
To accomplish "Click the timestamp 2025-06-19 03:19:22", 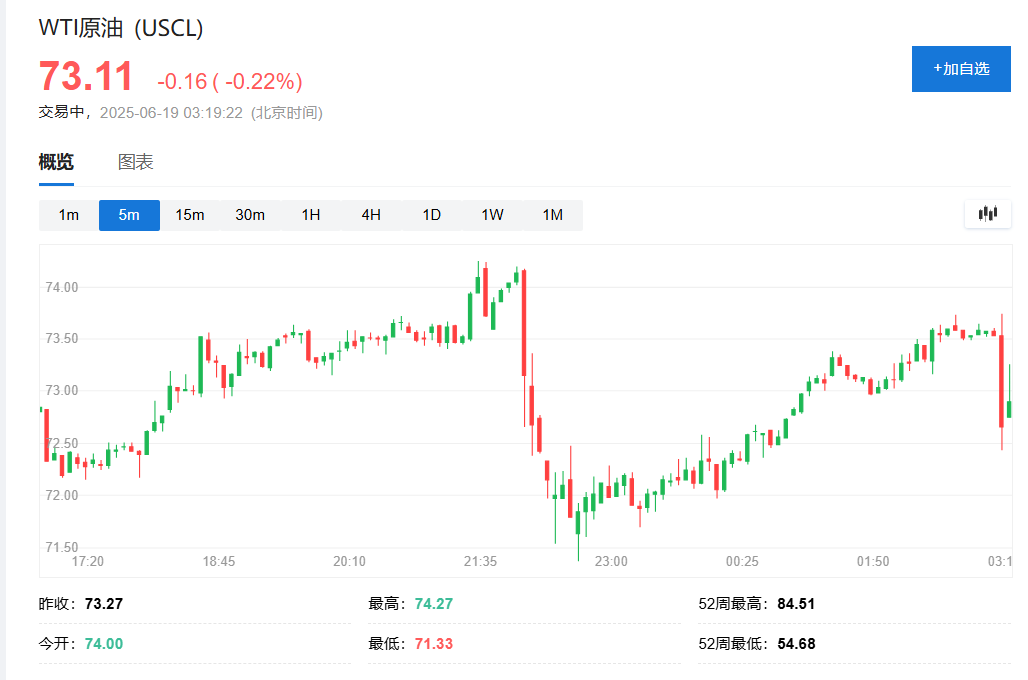I will [x=171, y=113].
